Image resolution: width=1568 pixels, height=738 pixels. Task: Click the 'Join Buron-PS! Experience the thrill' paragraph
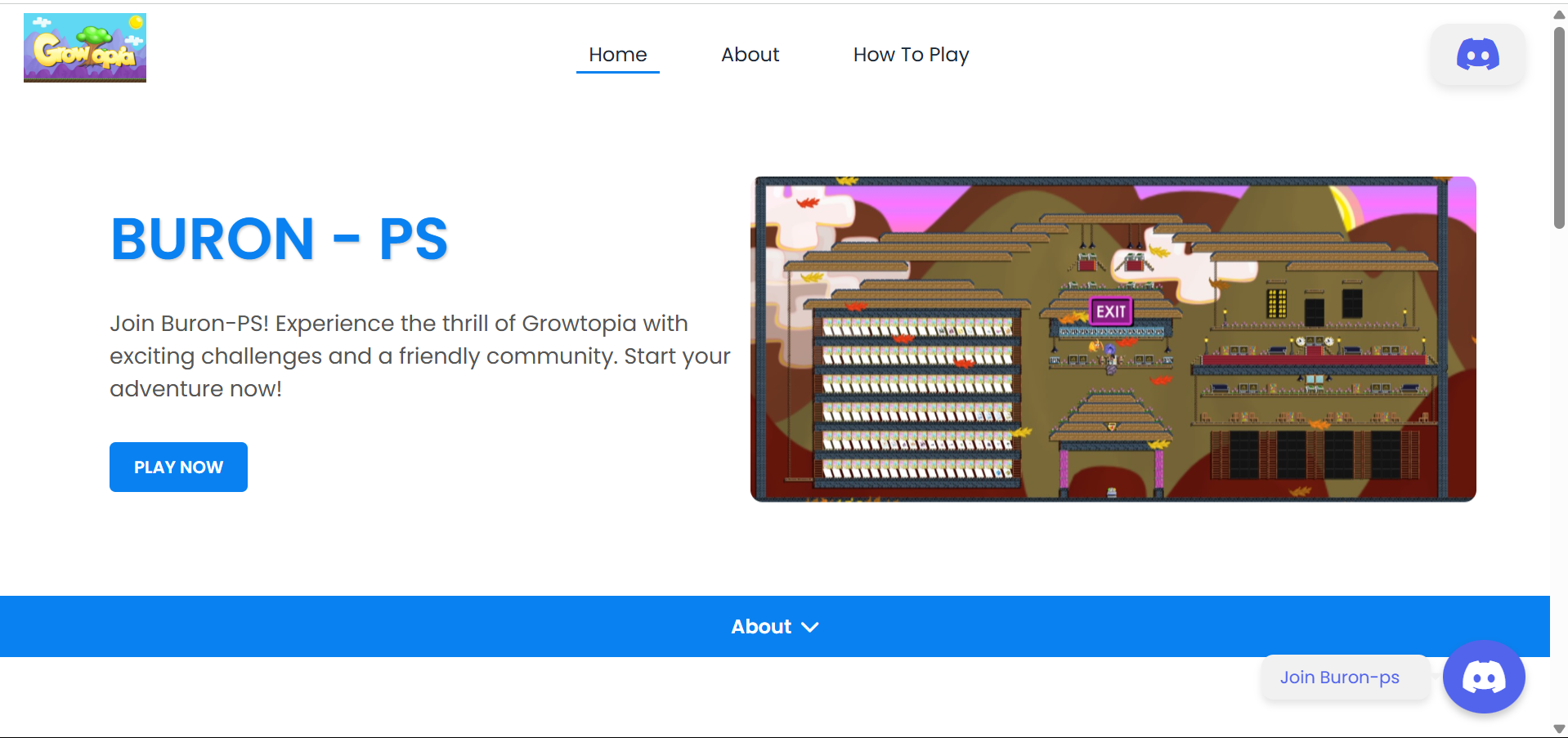(420, 356)
